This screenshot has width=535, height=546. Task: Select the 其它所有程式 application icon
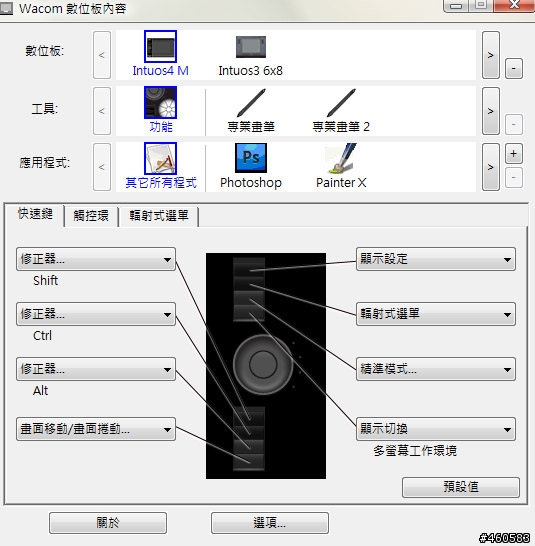click(x=160, y=158)
